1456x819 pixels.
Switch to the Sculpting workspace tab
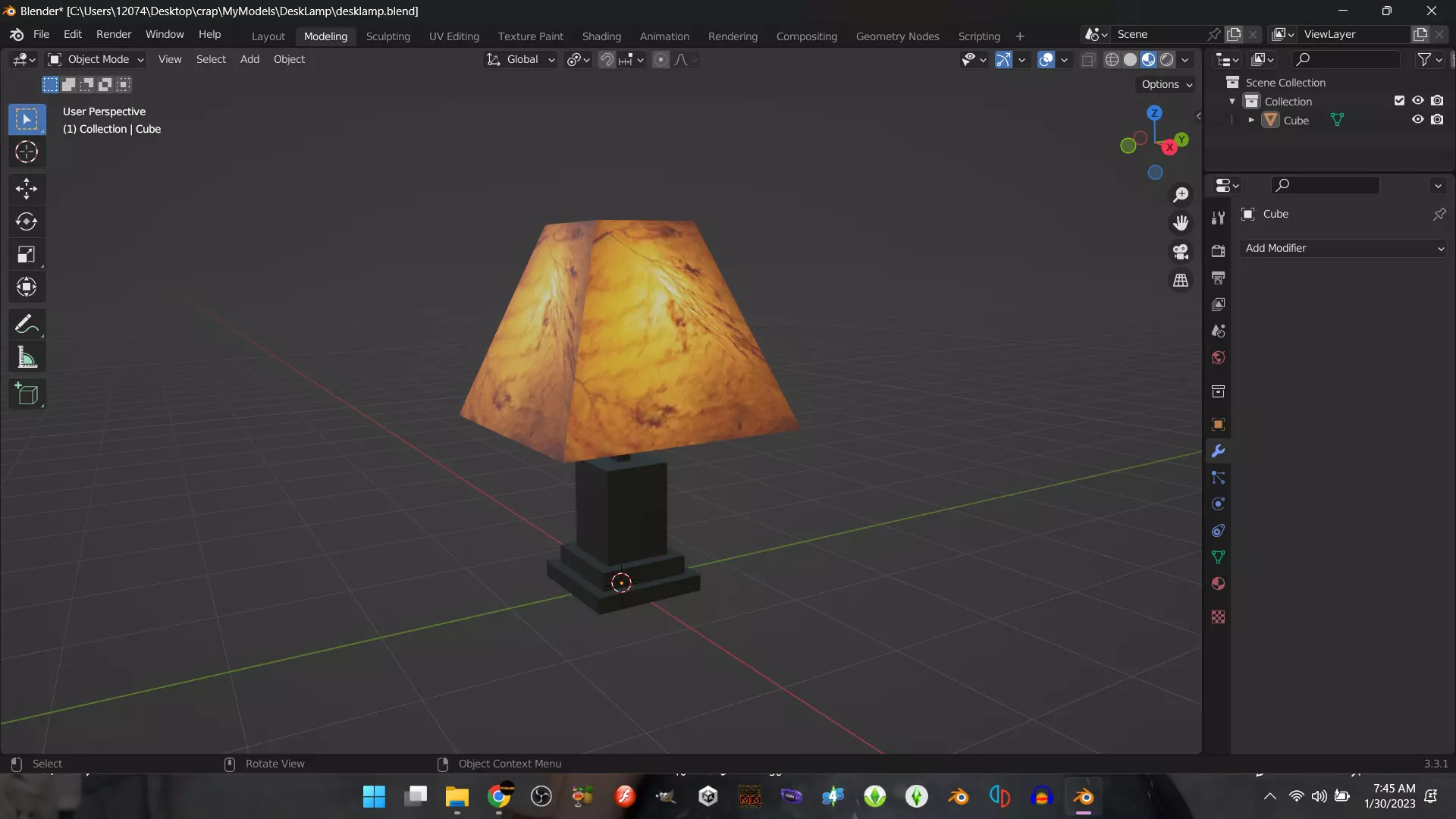[x=388, y=36]
